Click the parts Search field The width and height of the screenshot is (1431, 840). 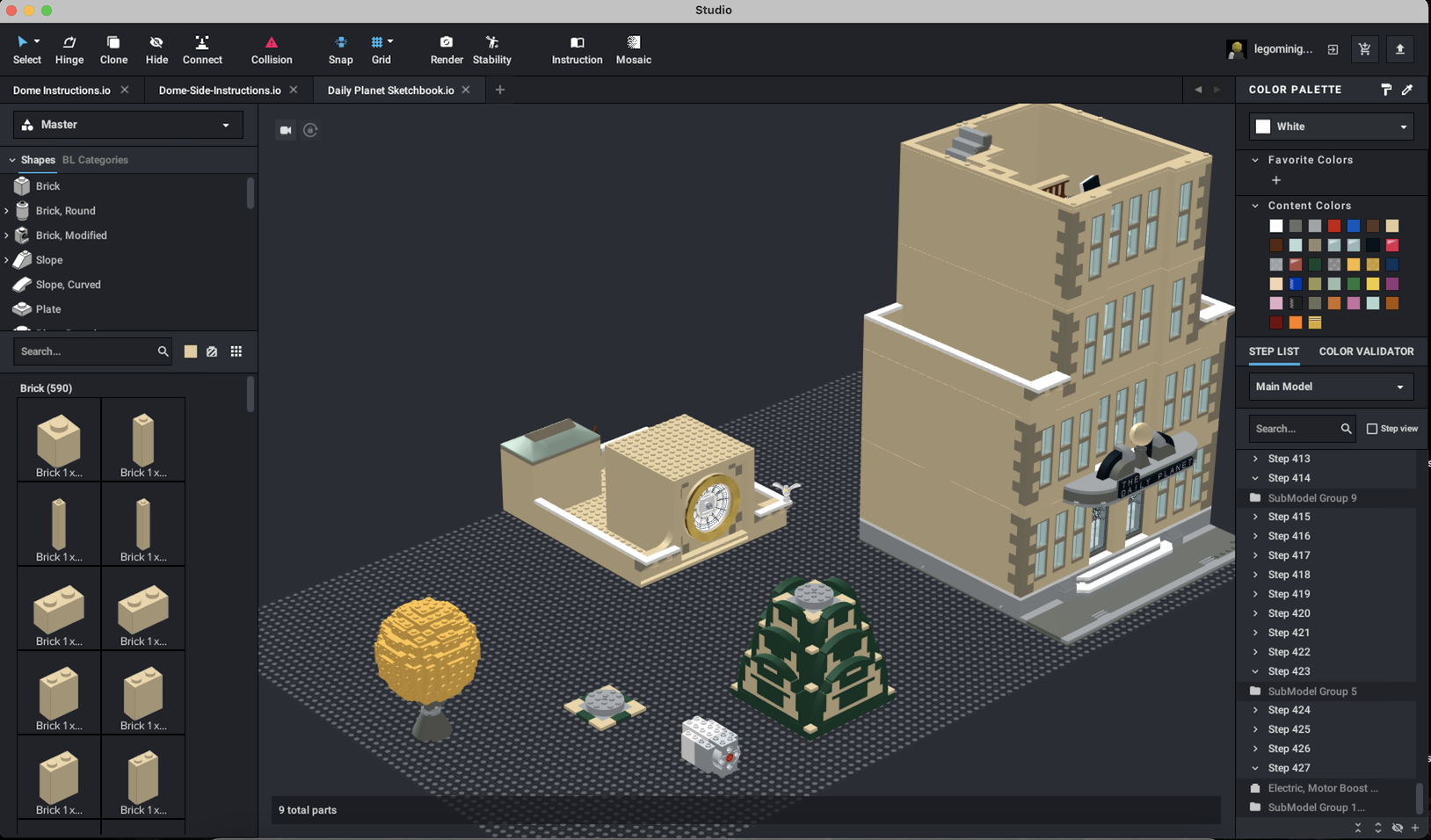(x=85, y=351)
